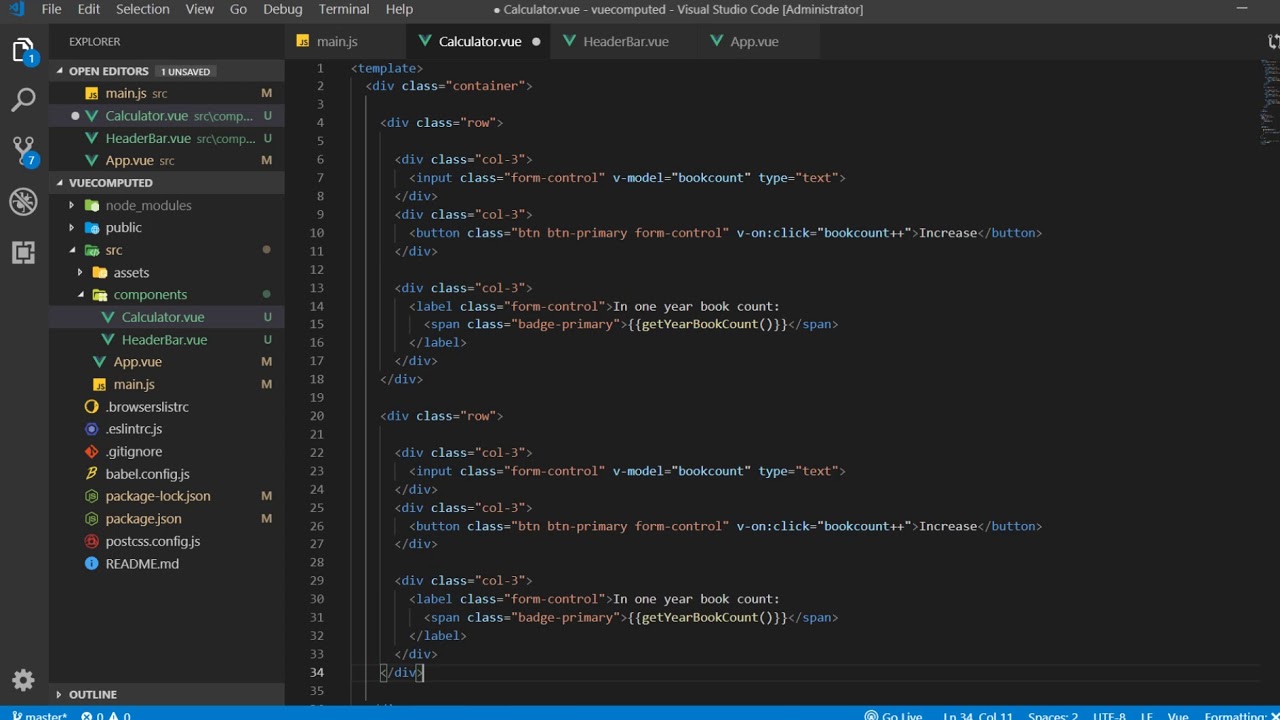Open the Selection menu
This screenshot has width=1280, height=720.
(x=142, y=9)
